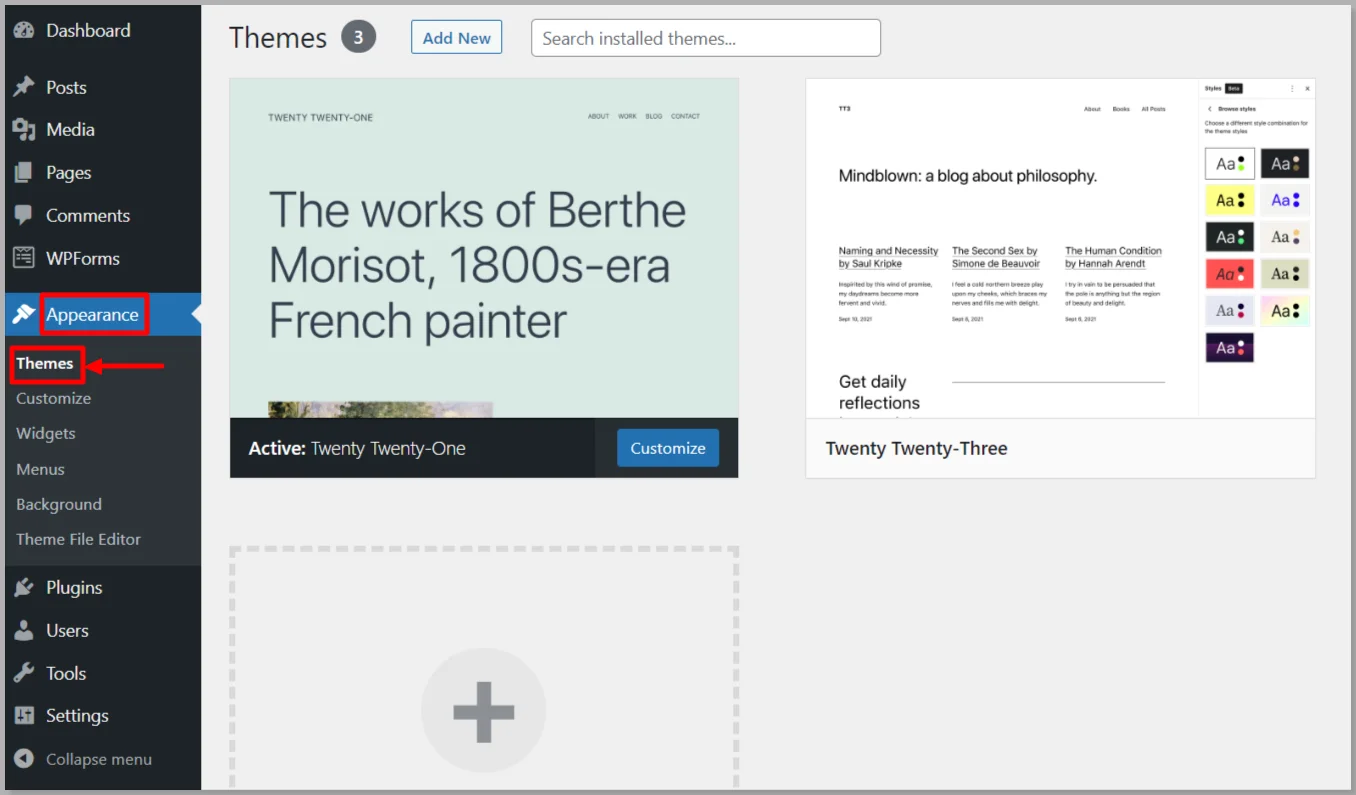Click the Settings sliders icon
Viewport: 1356px width, 795px height.
pos(24,716)
